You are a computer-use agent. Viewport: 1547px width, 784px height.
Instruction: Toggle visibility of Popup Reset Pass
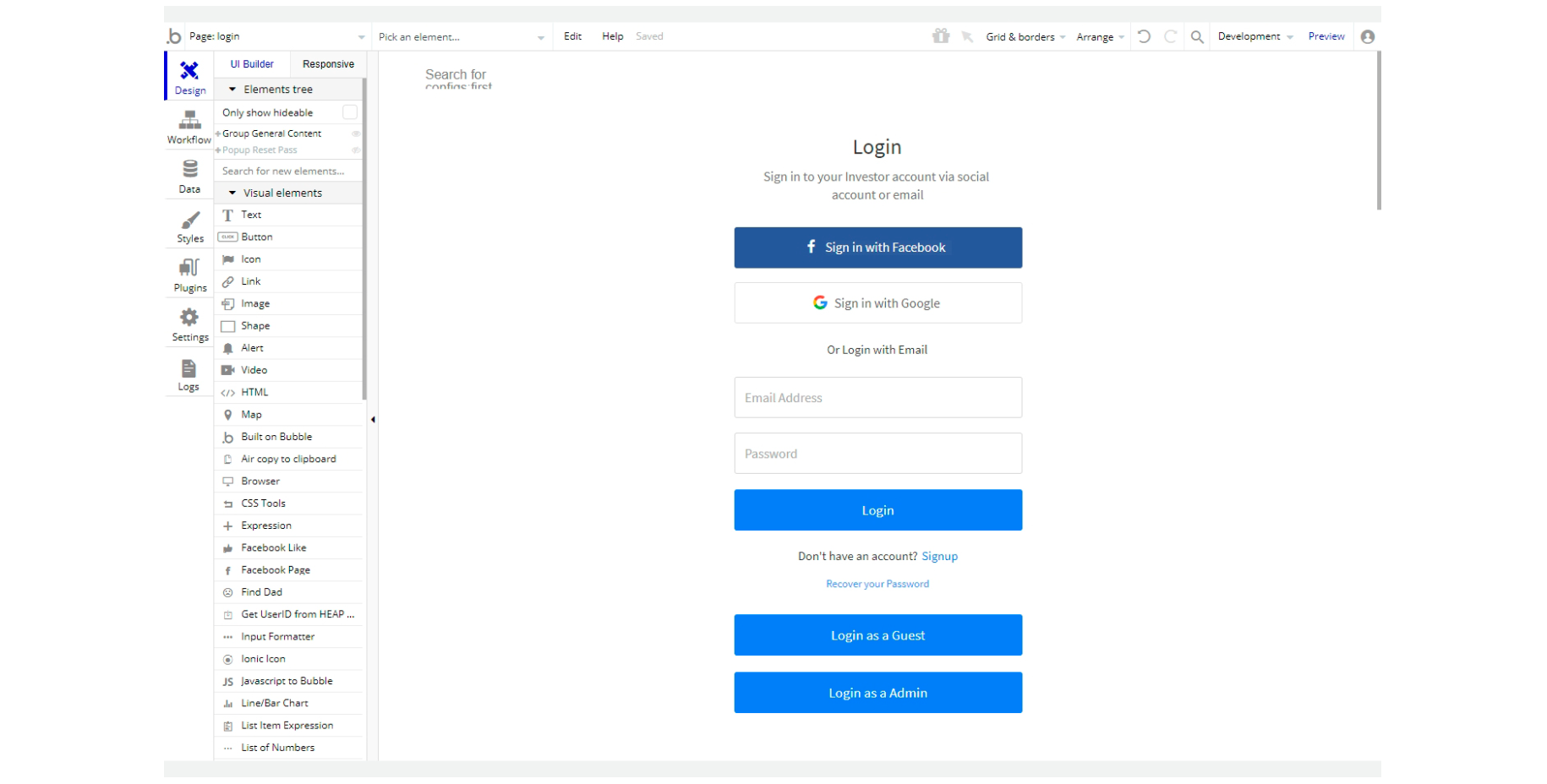356,150
